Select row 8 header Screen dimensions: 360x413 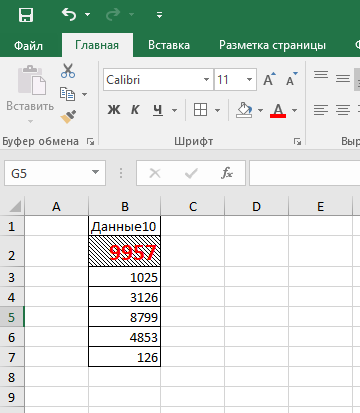point(12,377)
